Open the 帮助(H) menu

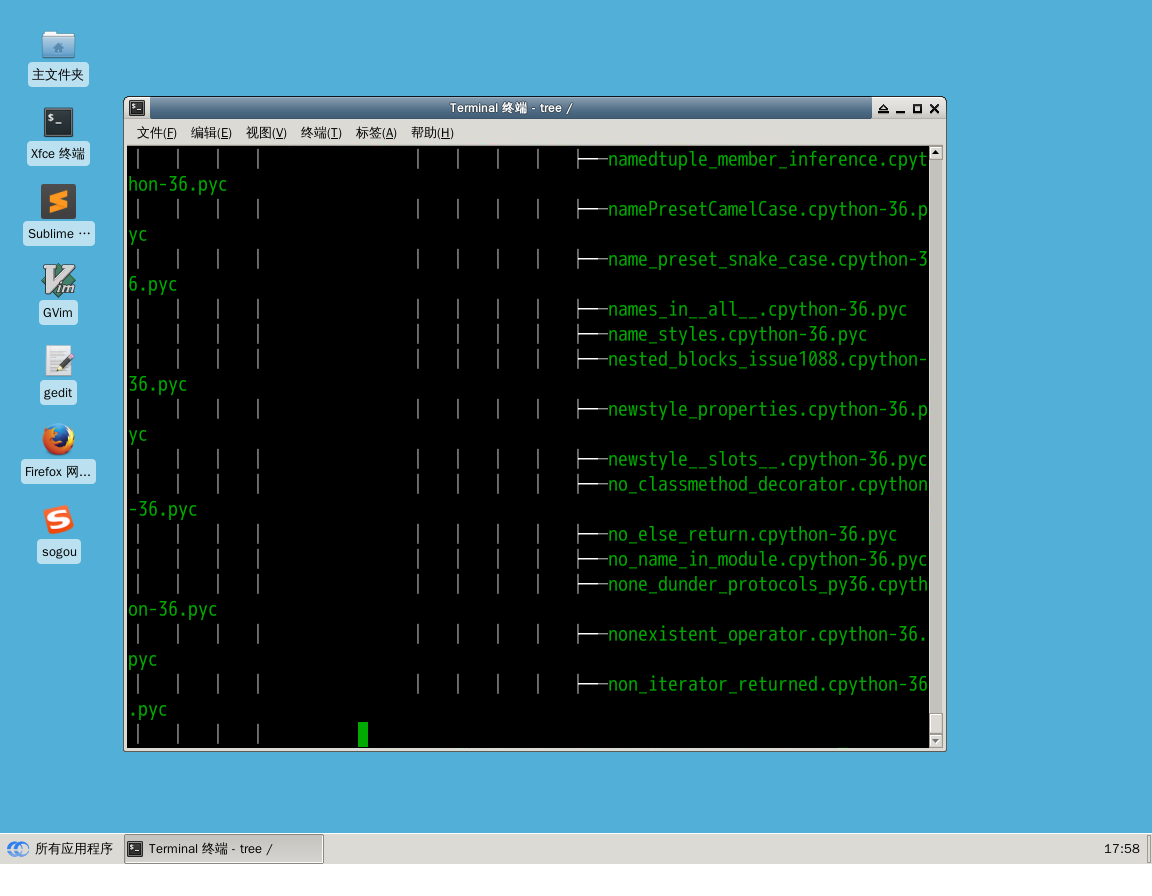tap(432, 133)
